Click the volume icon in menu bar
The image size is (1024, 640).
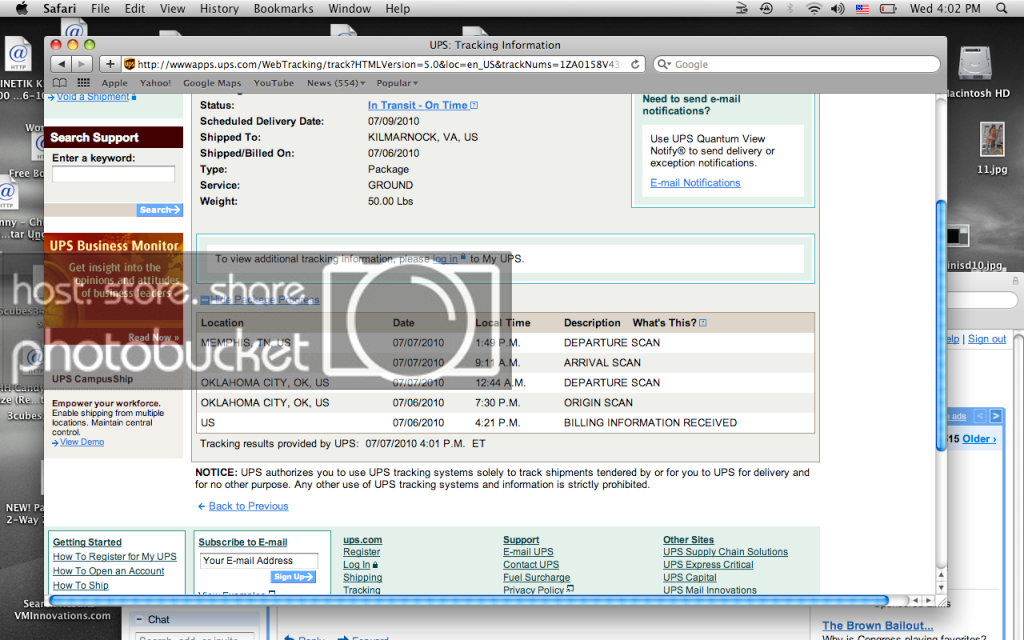(837, 8)
